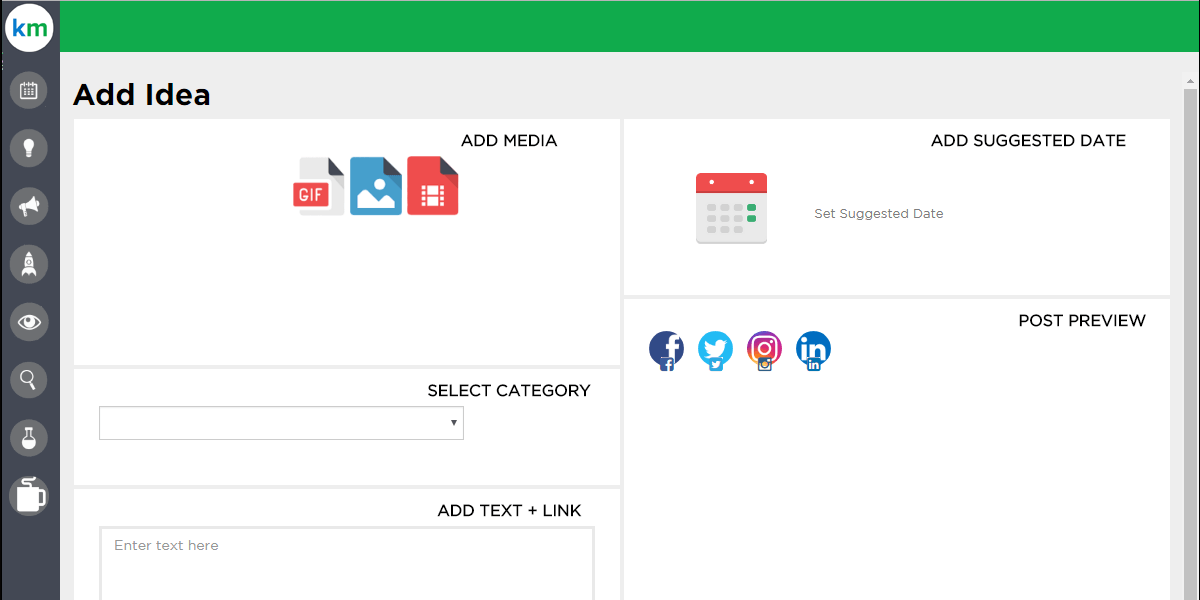This screenshot has height=600, width=1200.
Task: Toggle the Facebook post preview
Action: click(667, 349)
